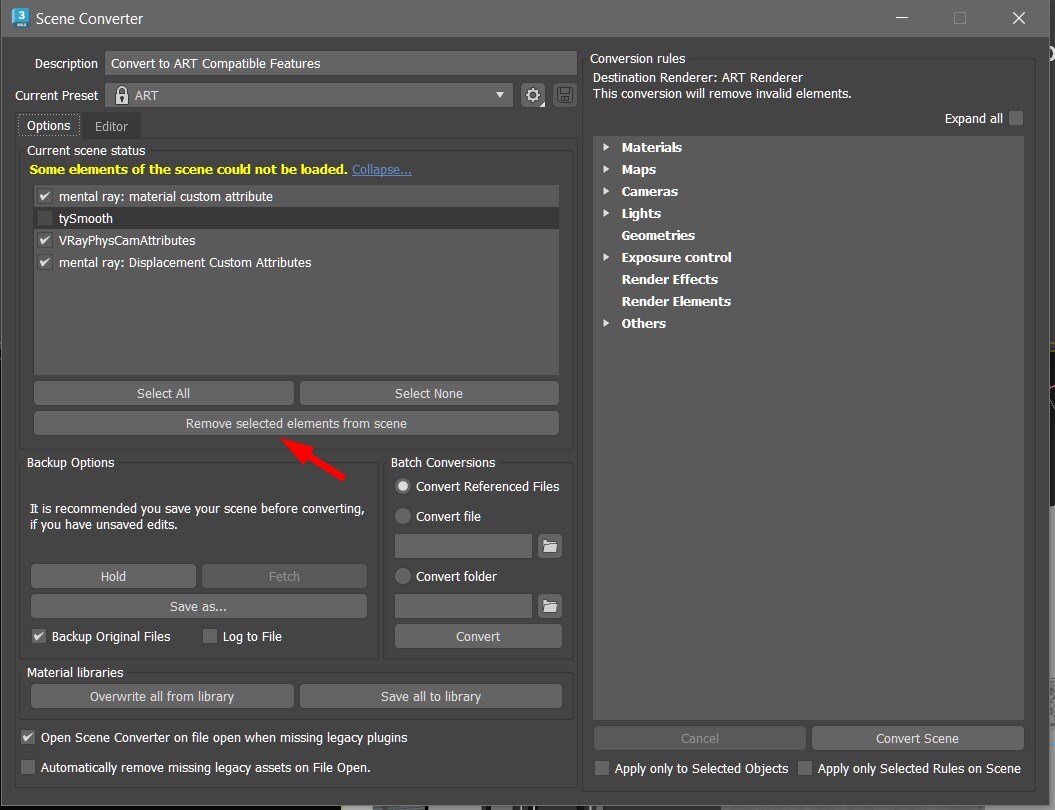Viewport: 1055px width, 810px height.
Task: Click the 3ds Max app icon in title bar
Action: click(20, 18)
